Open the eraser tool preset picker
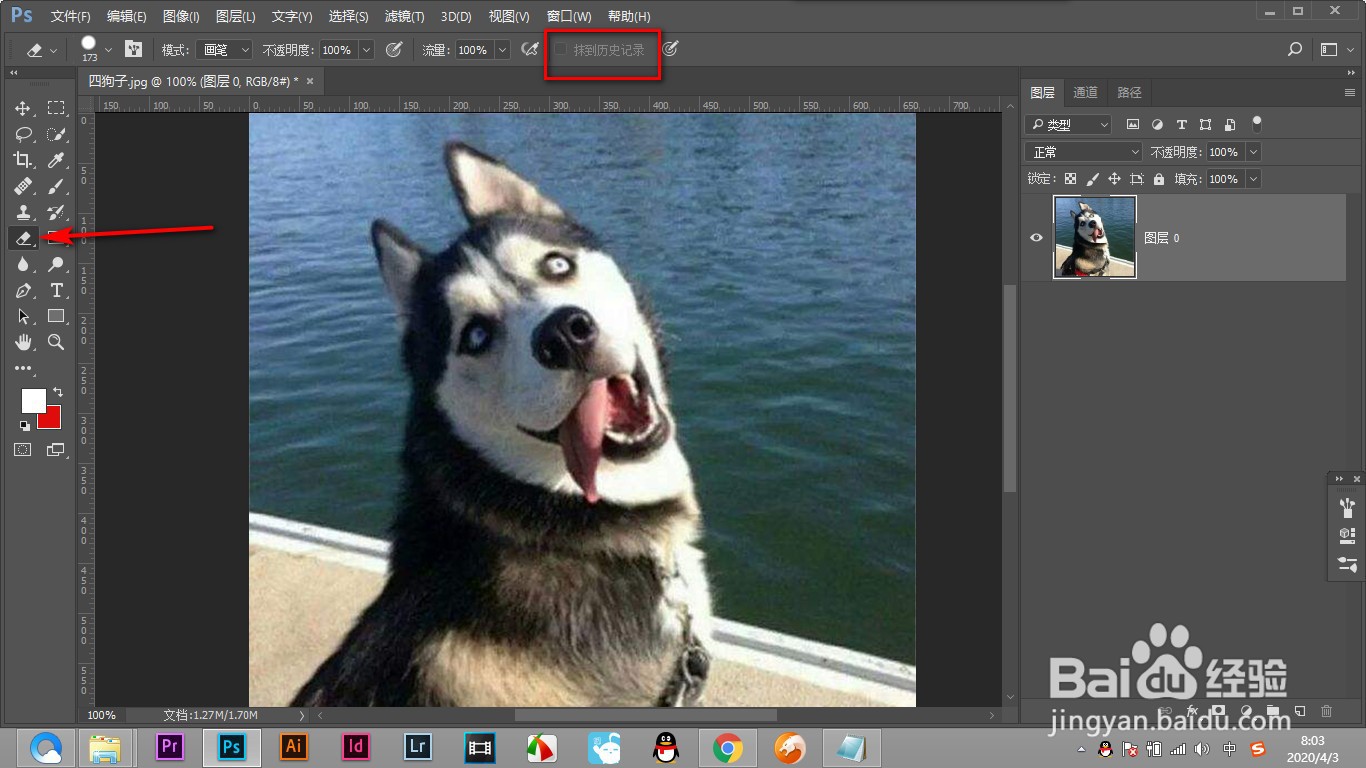 click(42, 49)
